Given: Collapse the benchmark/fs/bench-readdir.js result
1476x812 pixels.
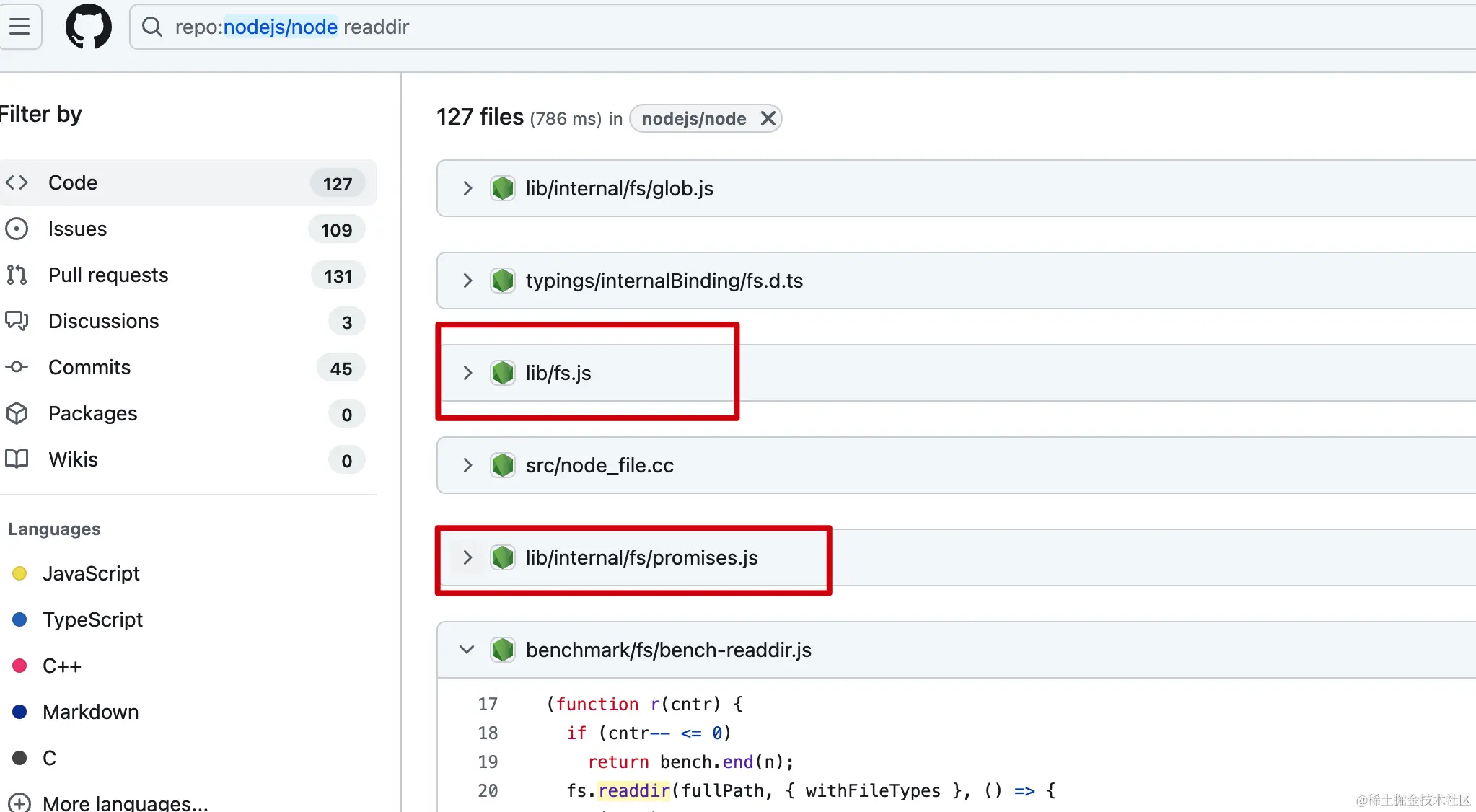Looking at the screenshot, I should click(x=467, y=650).
